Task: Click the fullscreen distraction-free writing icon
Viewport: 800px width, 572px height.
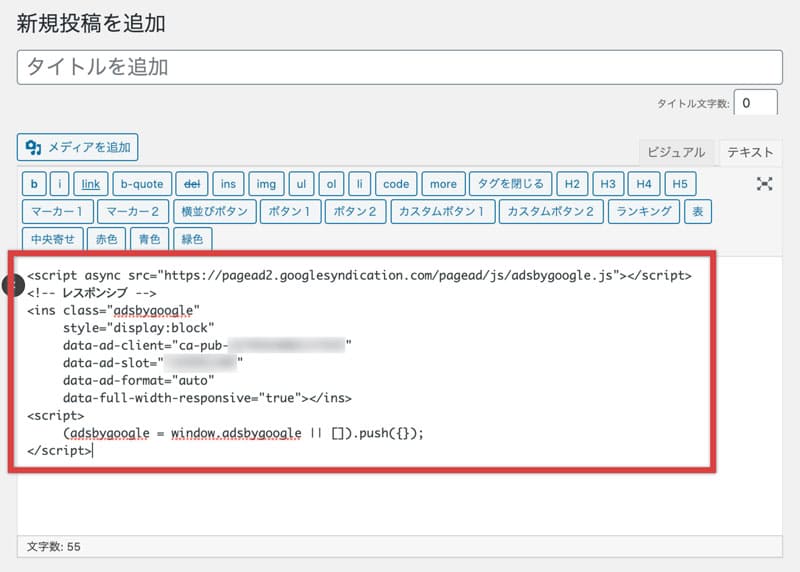Action: click(764, 184)
